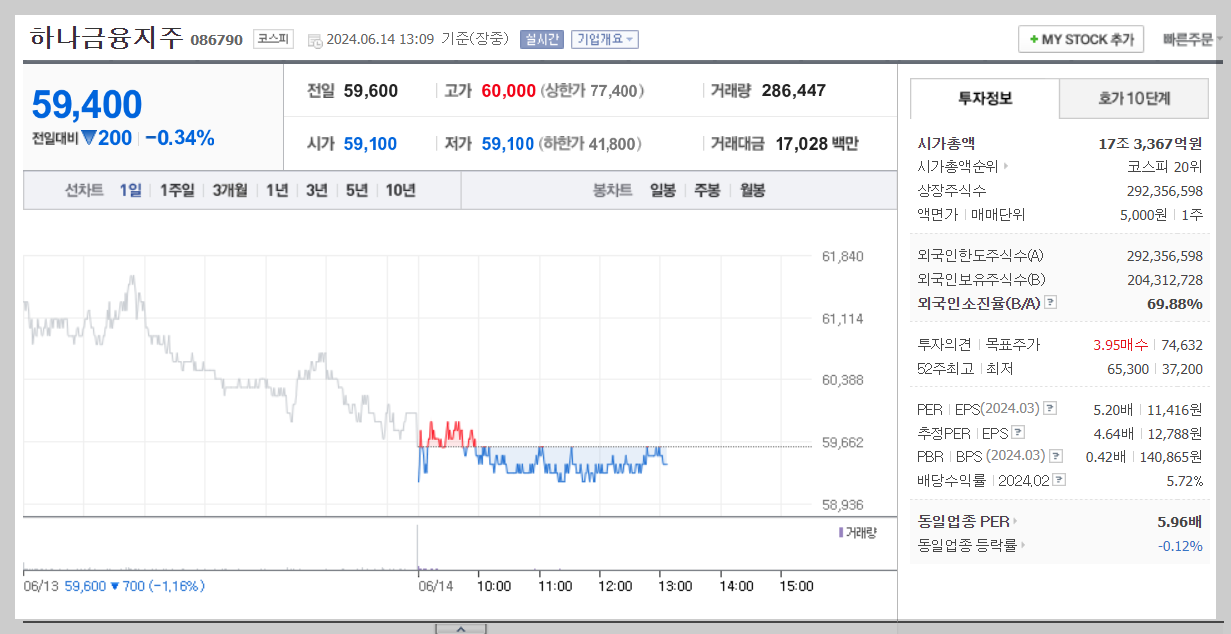Click the plus icon in MY STOCK 추가
Viewport: 1231px width, 634px height.
coord(1033,40)
